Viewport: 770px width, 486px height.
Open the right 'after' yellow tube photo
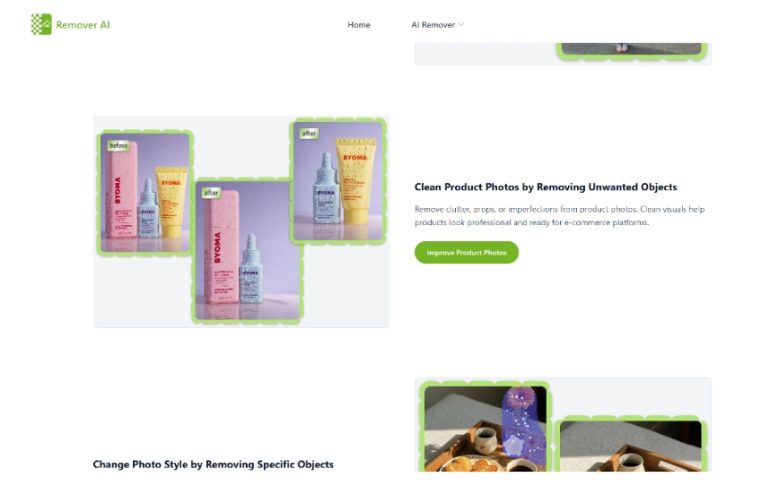coord(338,181)
